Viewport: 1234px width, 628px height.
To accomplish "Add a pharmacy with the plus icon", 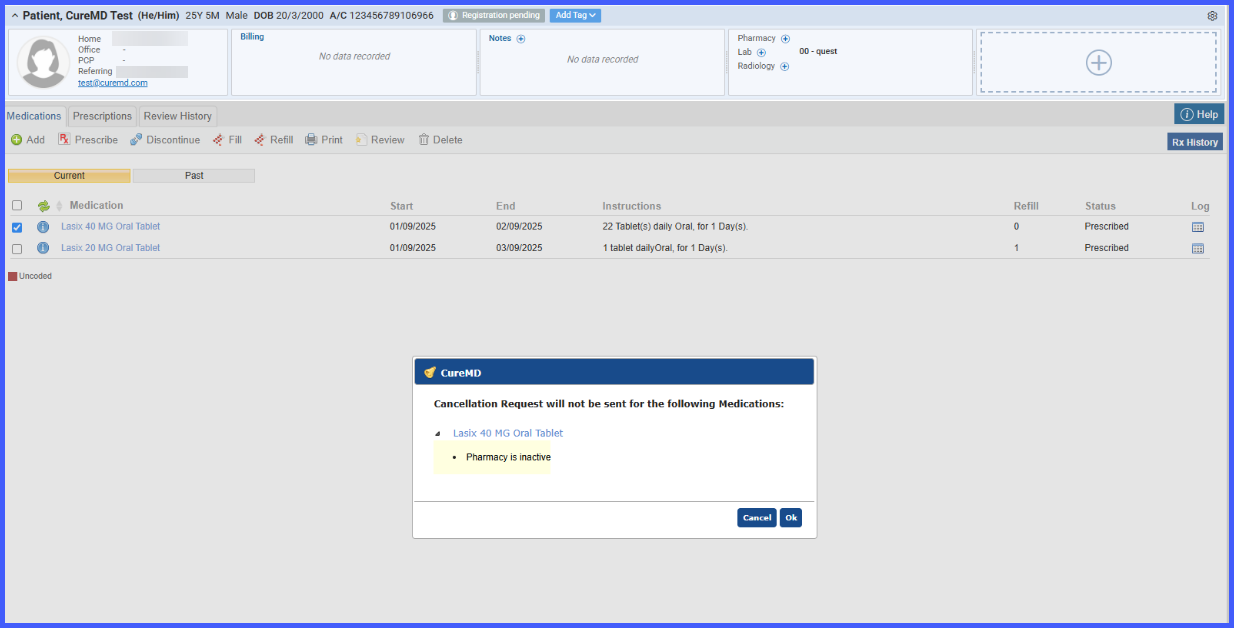I will coord(785,38).
